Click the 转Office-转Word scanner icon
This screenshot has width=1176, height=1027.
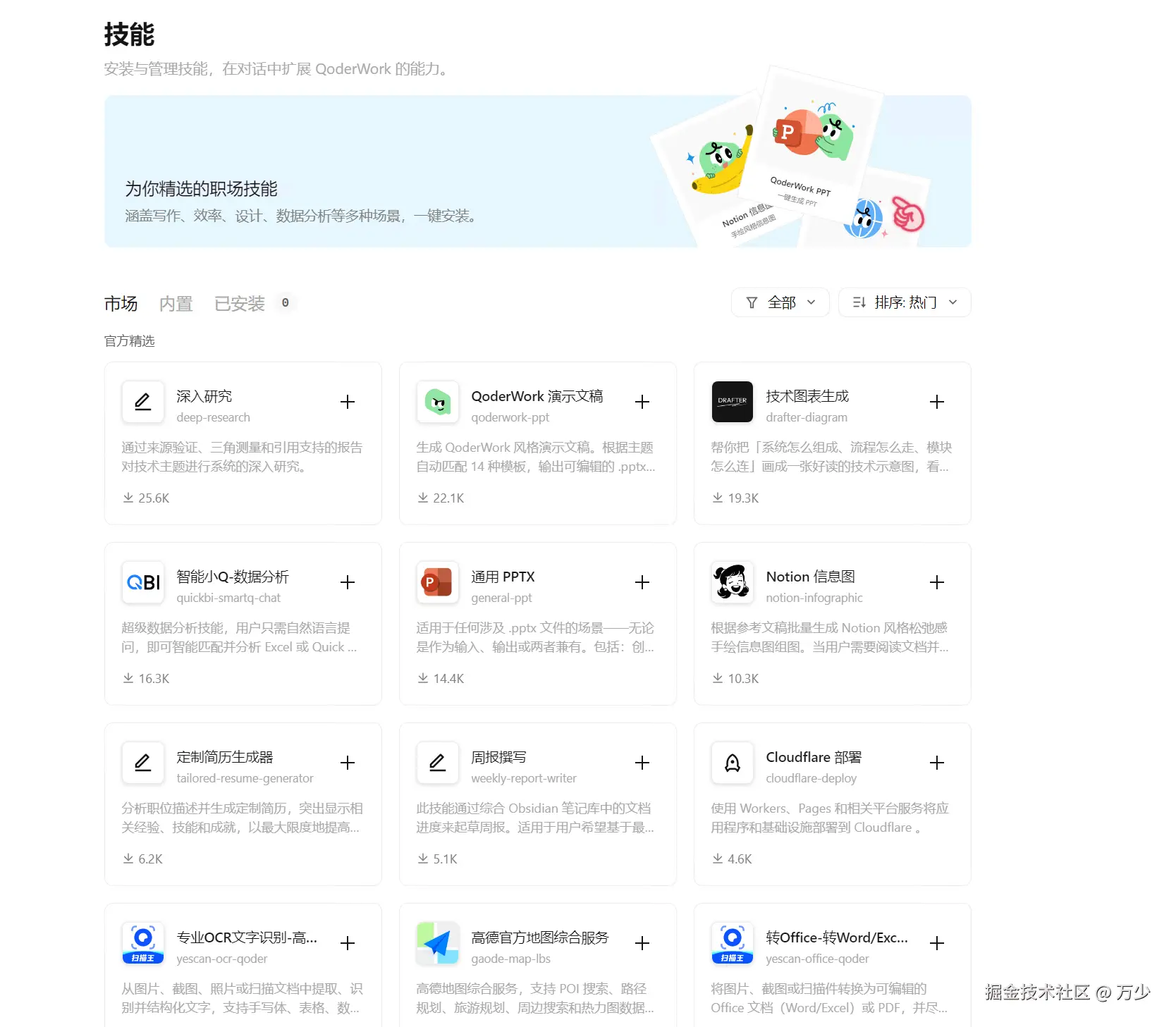coord(733,943)
